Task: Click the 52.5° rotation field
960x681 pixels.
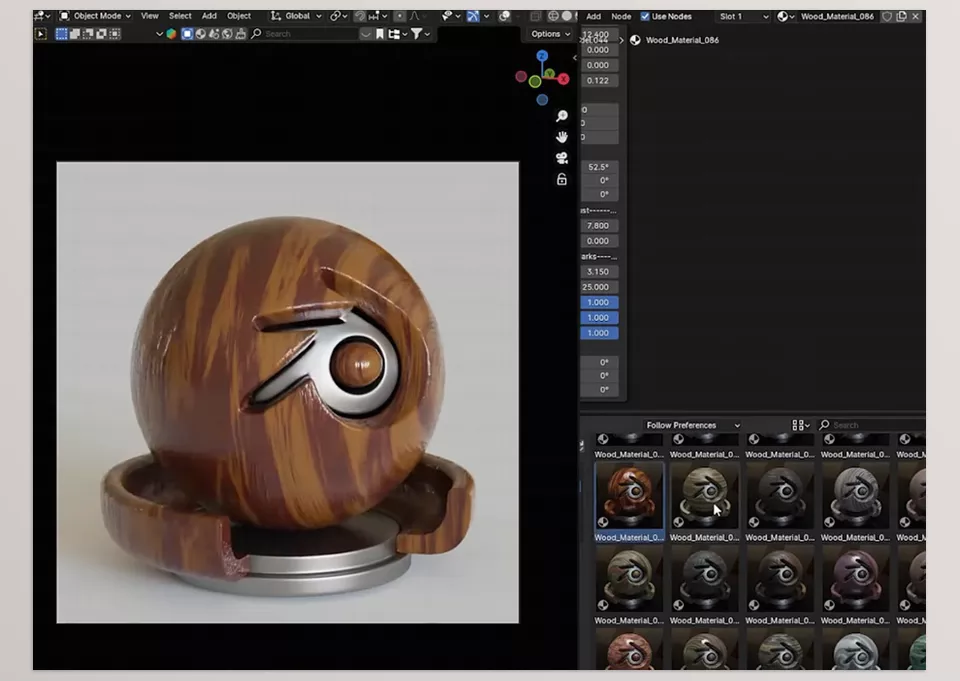Action: pos(599,167)
